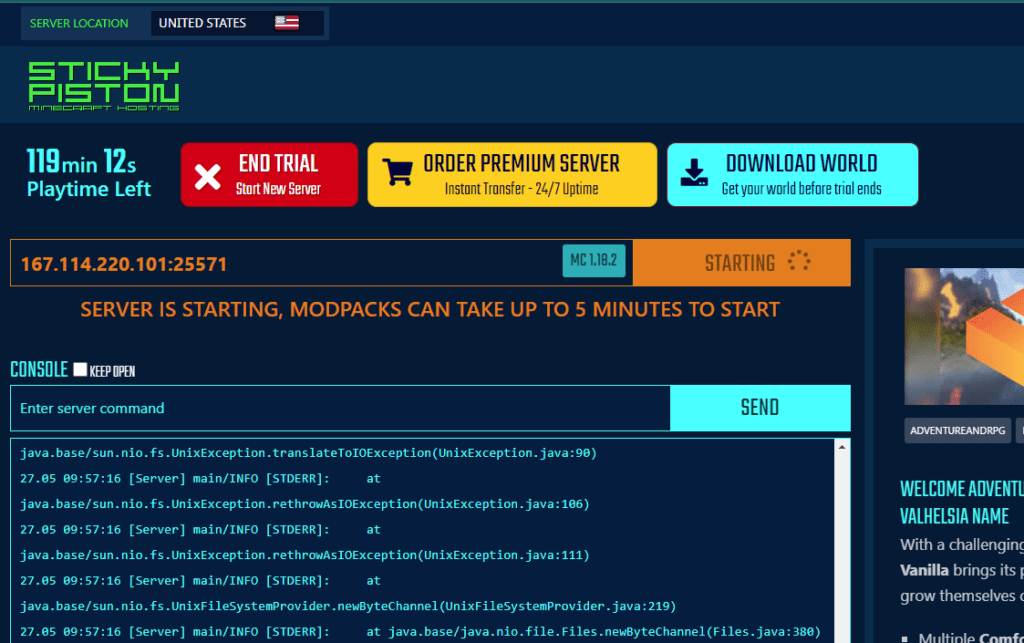Click the server IP address
Image resolution: width=1024 pixels, height=643 pixels.
coord(123,263)
